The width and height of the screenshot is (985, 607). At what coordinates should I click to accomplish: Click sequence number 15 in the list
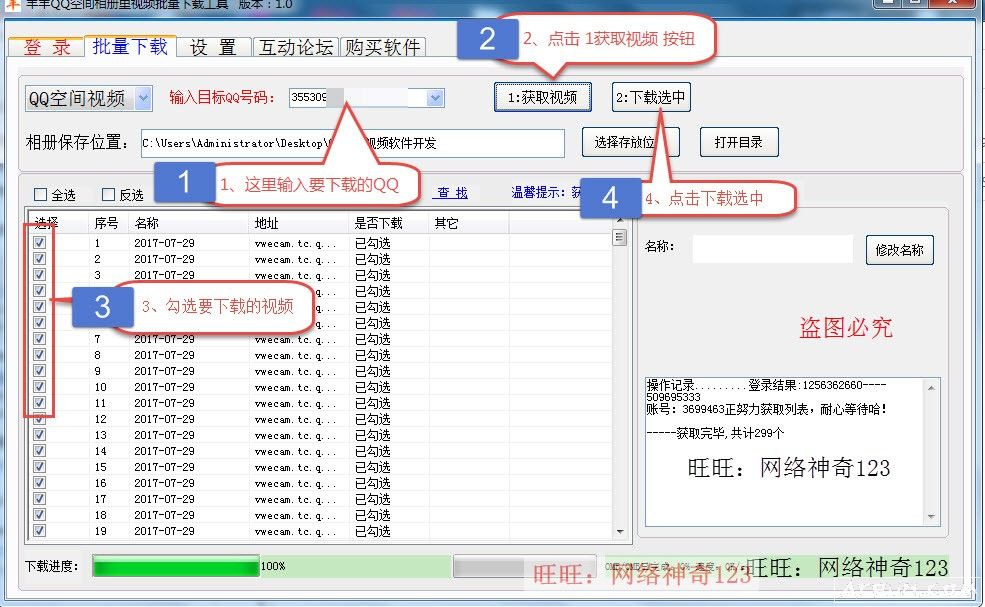[x=101, y=467]
